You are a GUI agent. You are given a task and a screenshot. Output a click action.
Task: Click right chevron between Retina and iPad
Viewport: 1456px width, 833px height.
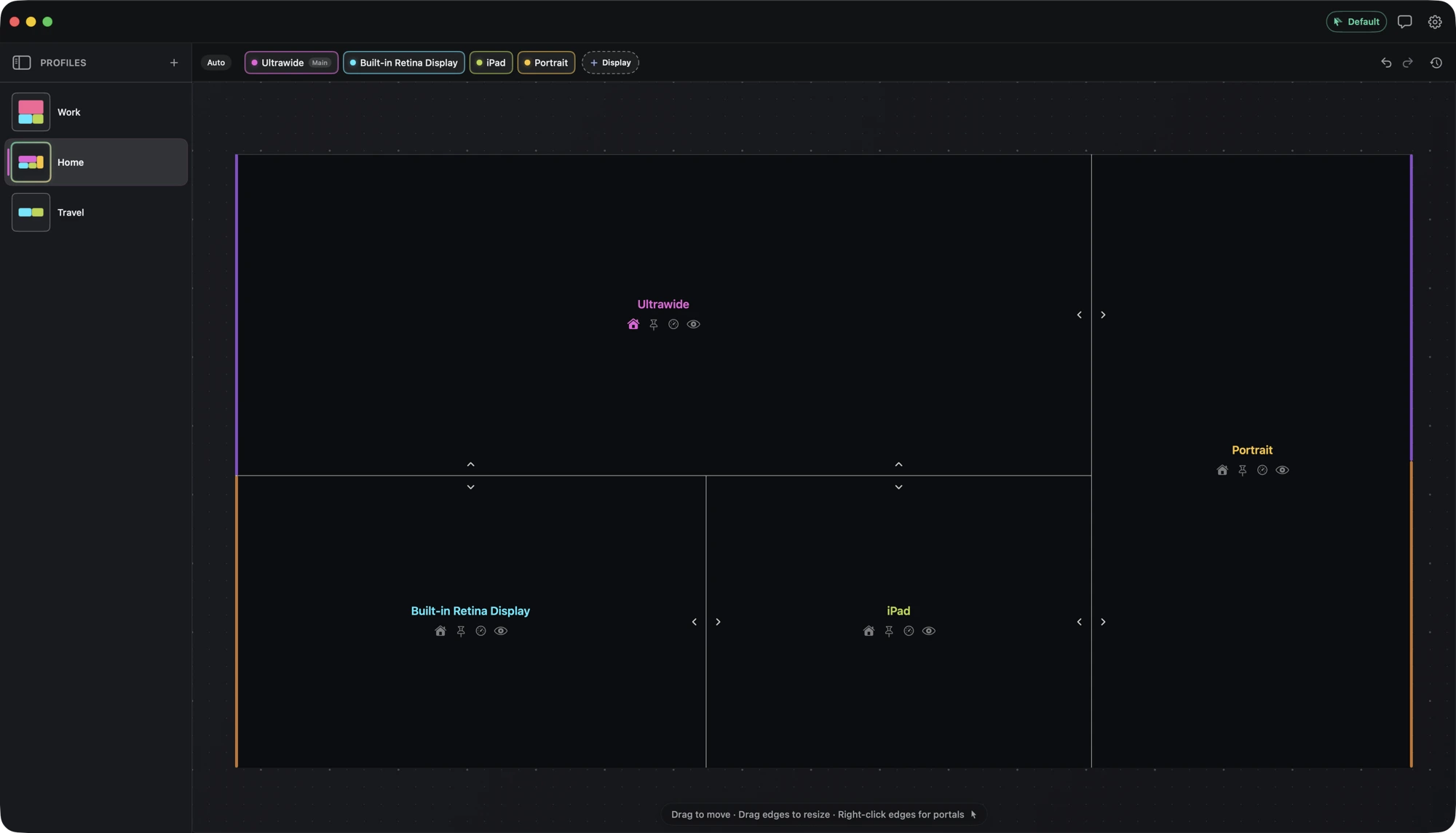click(718, 623)
